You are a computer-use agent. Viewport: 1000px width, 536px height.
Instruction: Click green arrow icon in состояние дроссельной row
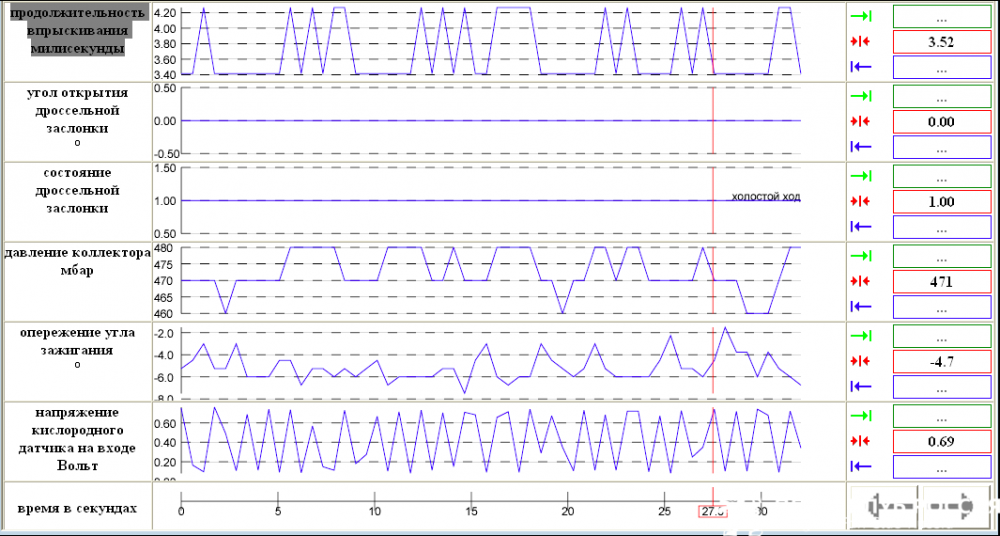pos(862,176)
